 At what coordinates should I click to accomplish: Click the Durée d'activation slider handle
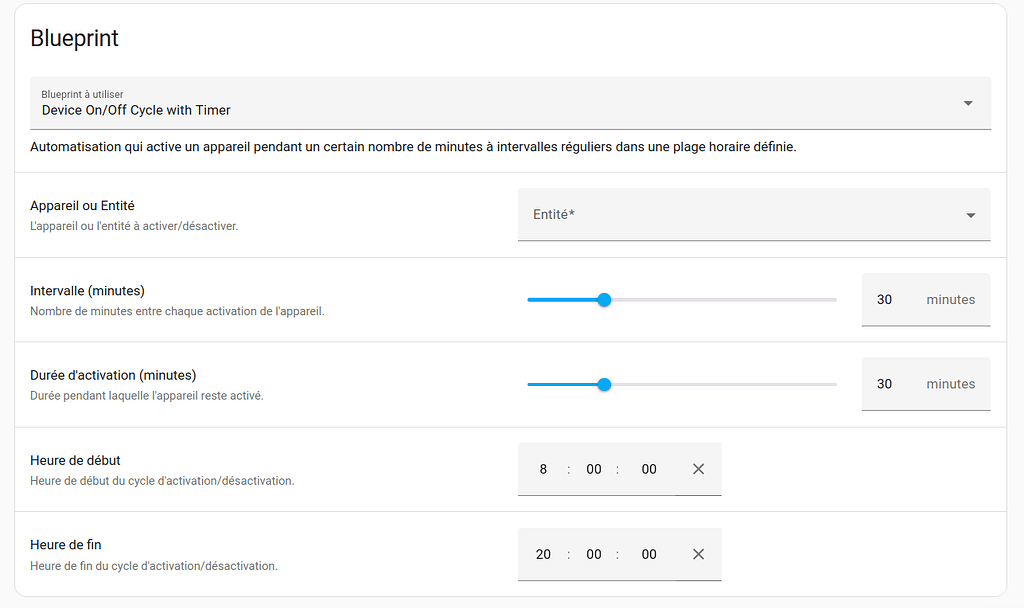[x=604, y=384]
